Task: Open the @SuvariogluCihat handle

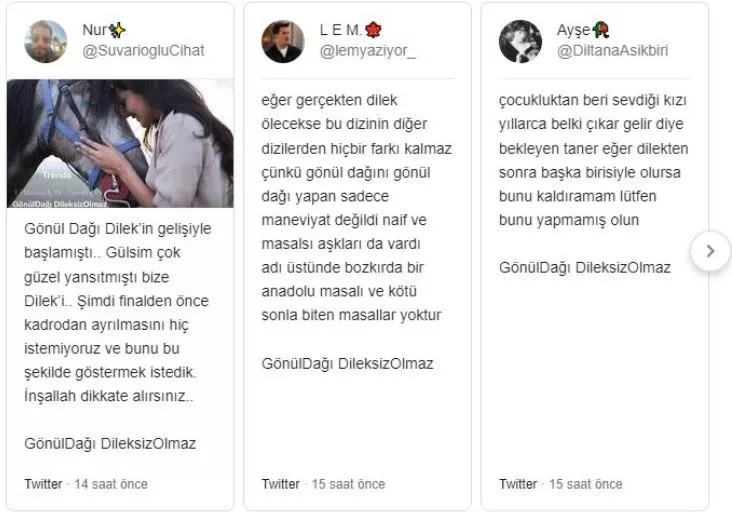Action: pos(143,50)
